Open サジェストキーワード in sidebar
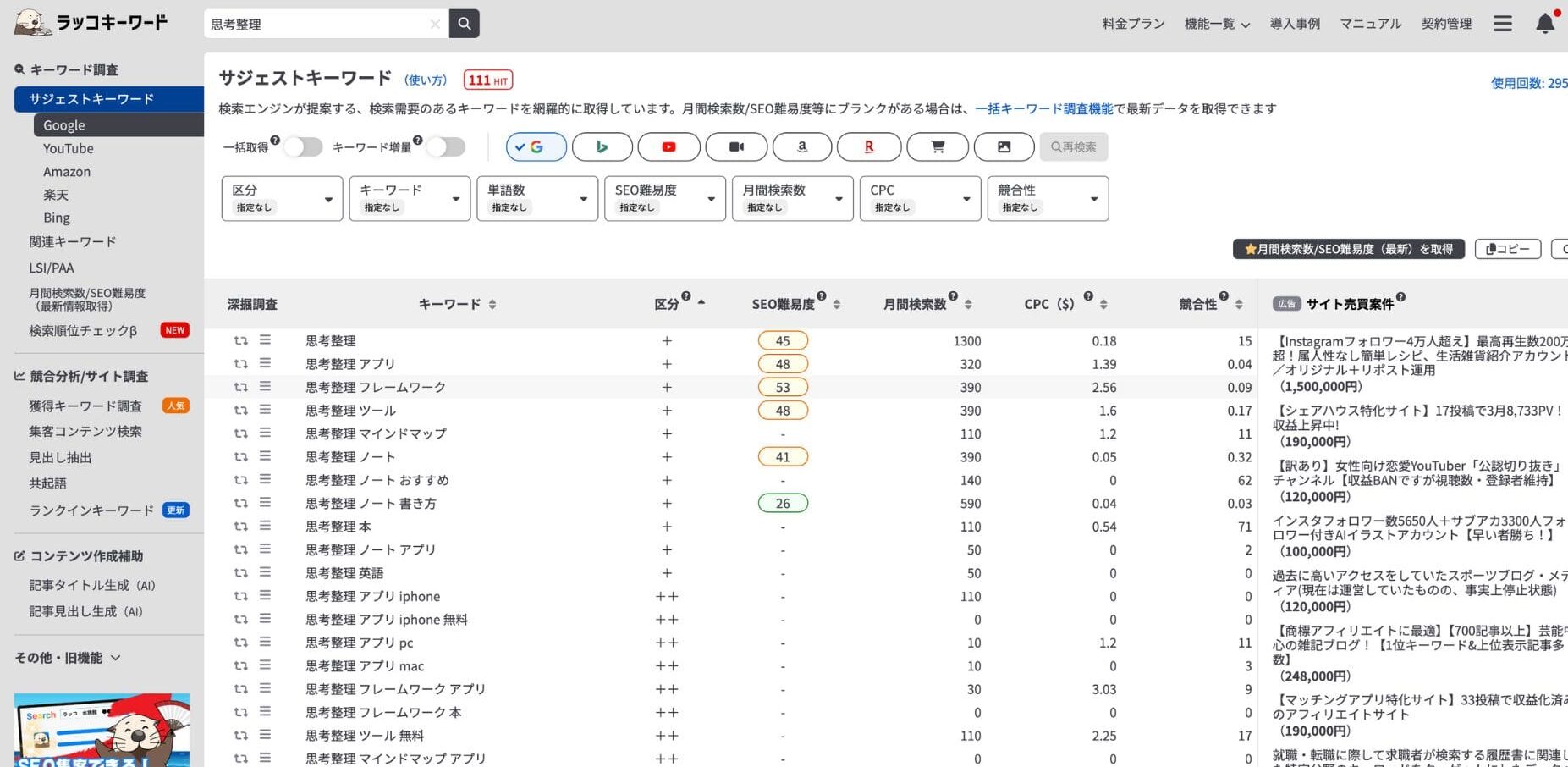 click(x=109, y=99)
